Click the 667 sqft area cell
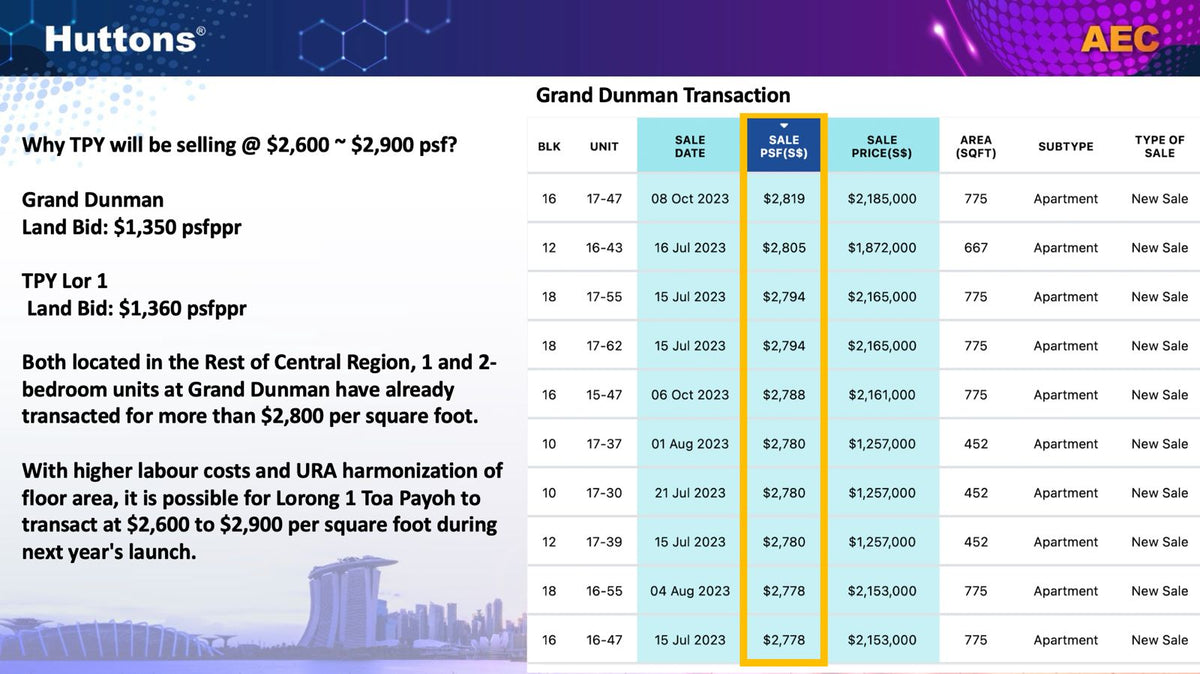The image size is (1200, 674). tap(976, 248)
